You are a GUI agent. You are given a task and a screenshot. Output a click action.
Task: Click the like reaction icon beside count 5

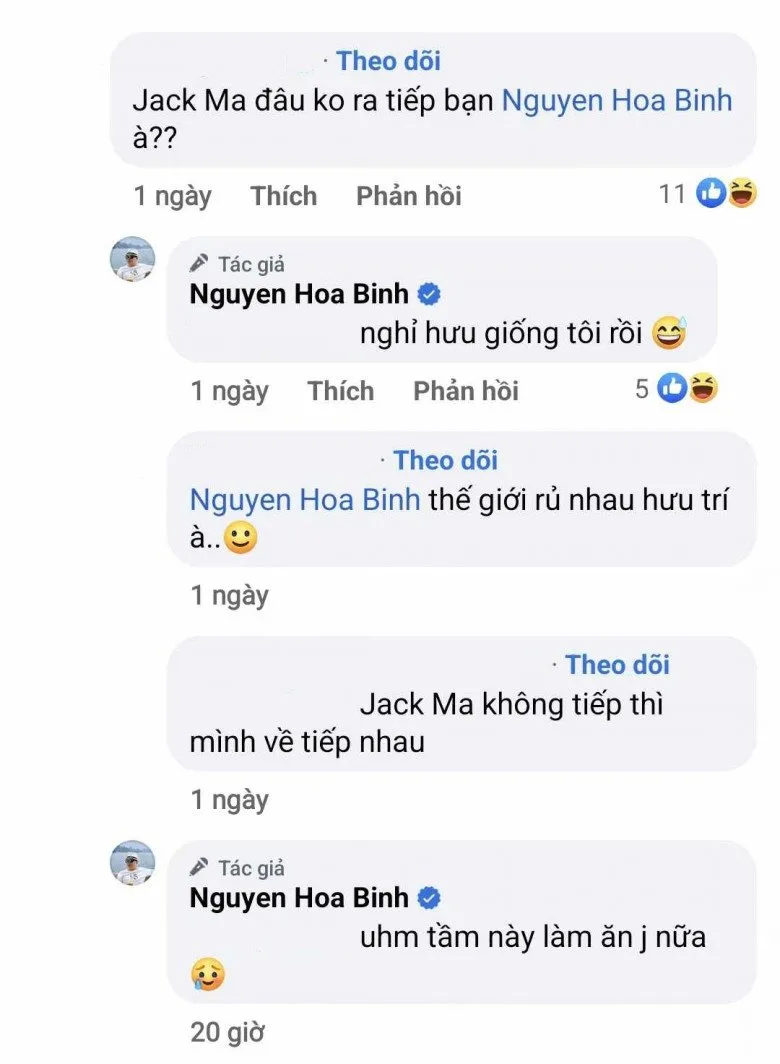[x=672, y=390]
